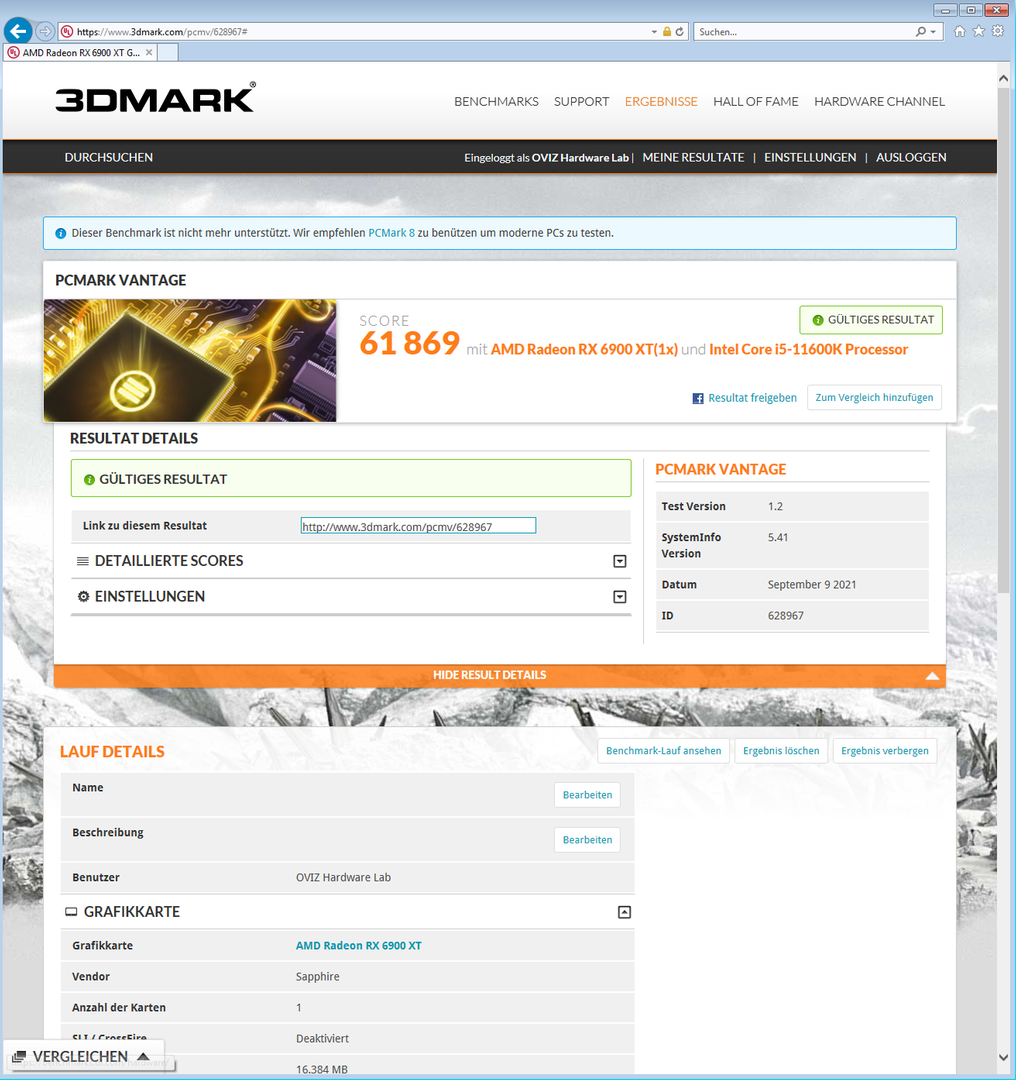Click the browser address bar URL
This screenshot has width=1016, height=1080.
click(163, 32)
